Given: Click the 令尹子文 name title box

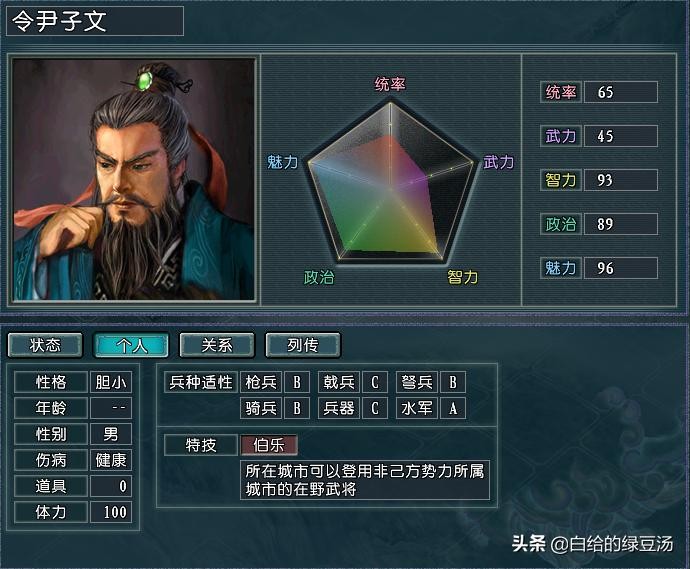Looking at the screenshot, I should pyautogui.click(x=95, y=21).
